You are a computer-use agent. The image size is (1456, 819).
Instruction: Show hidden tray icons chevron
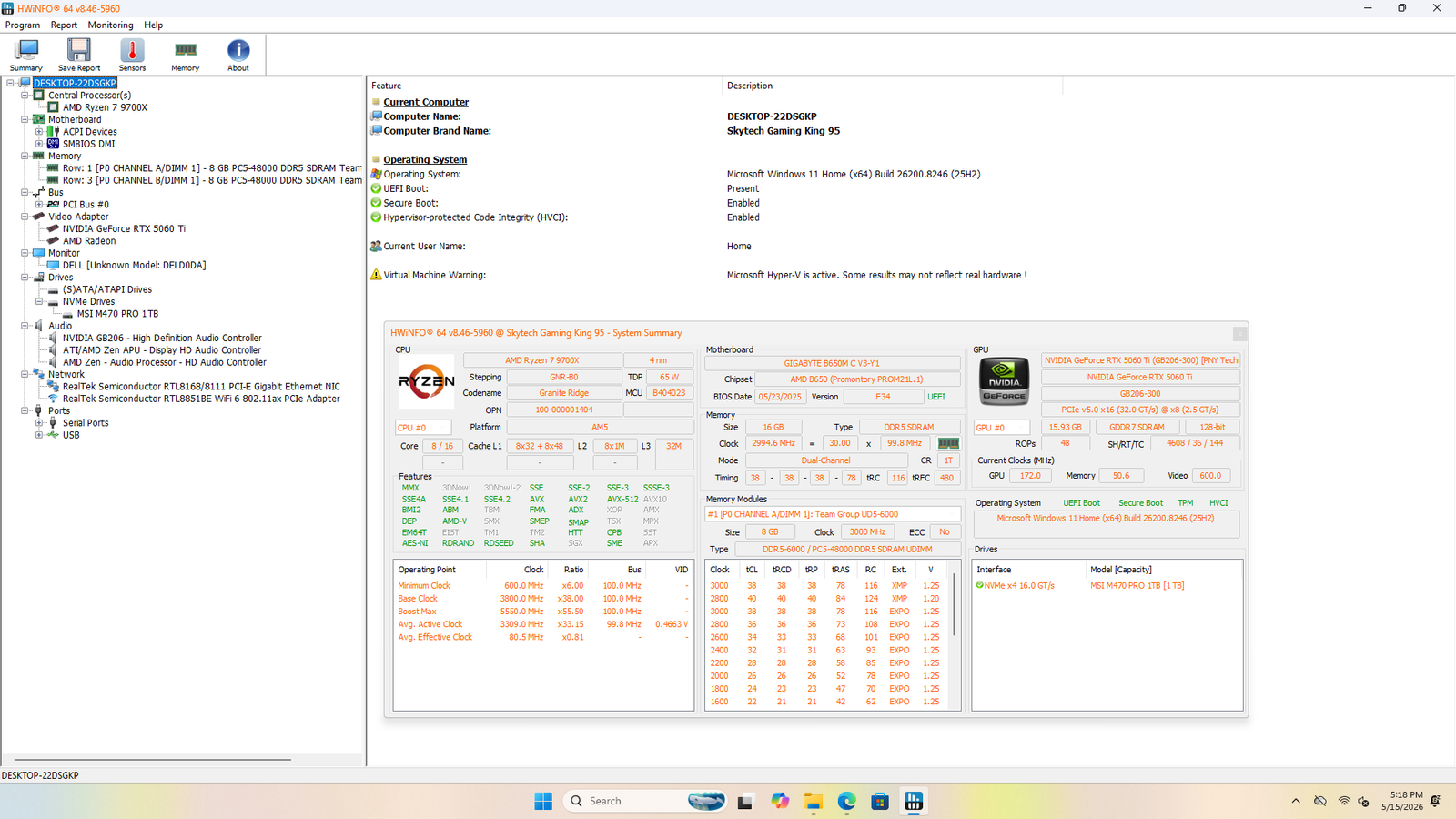(1296, 801)
